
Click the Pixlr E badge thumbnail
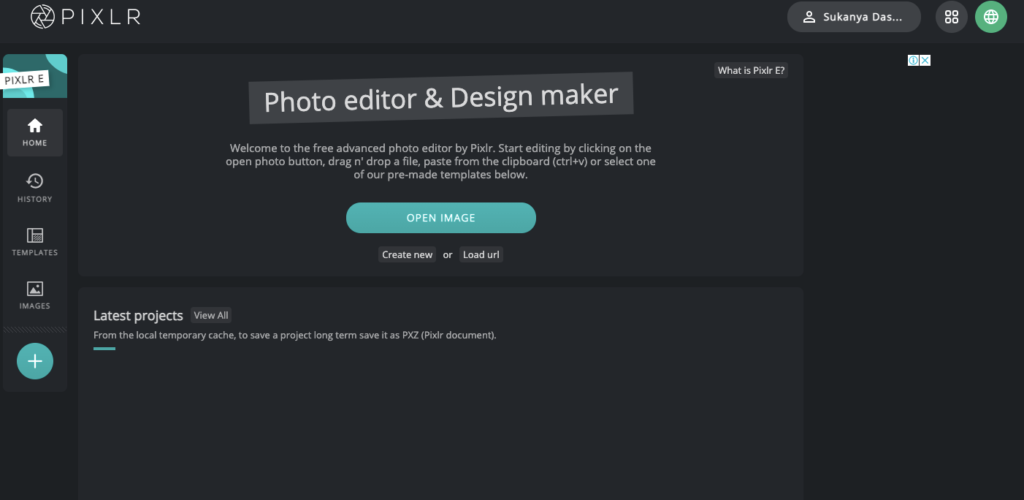(35, 76)
